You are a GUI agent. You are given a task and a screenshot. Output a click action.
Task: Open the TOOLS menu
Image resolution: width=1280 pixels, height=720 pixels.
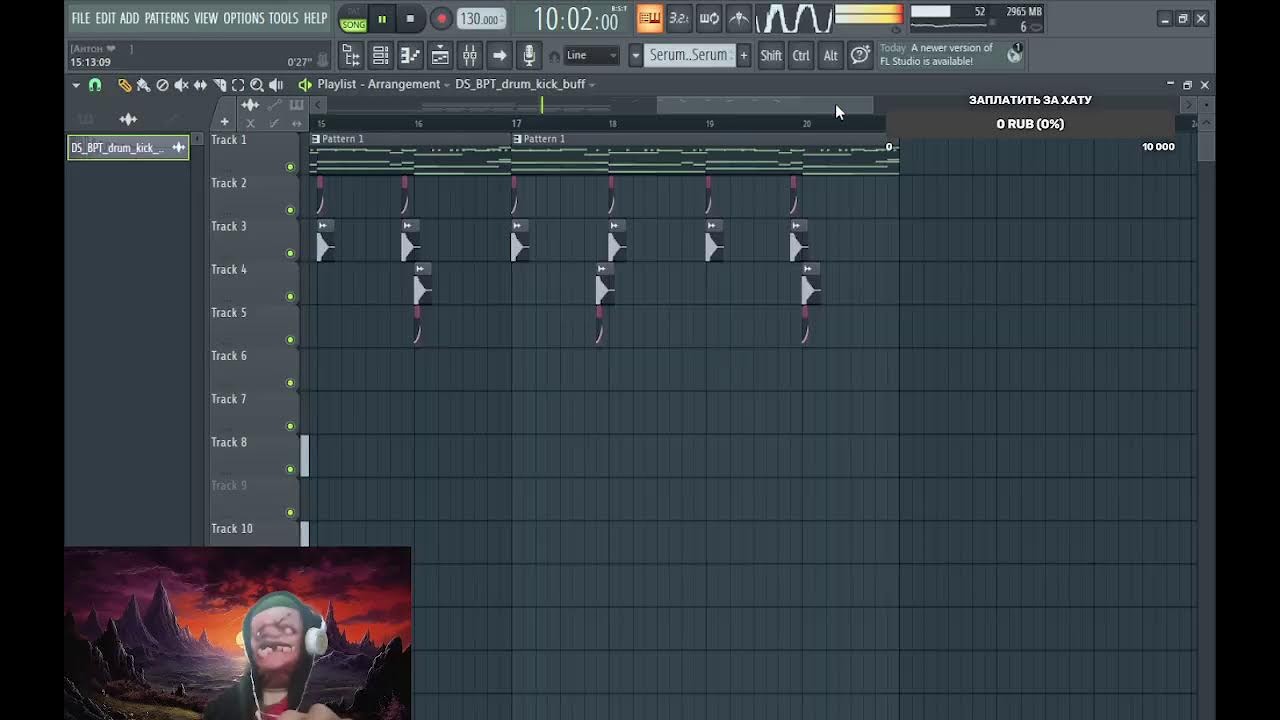283,18
